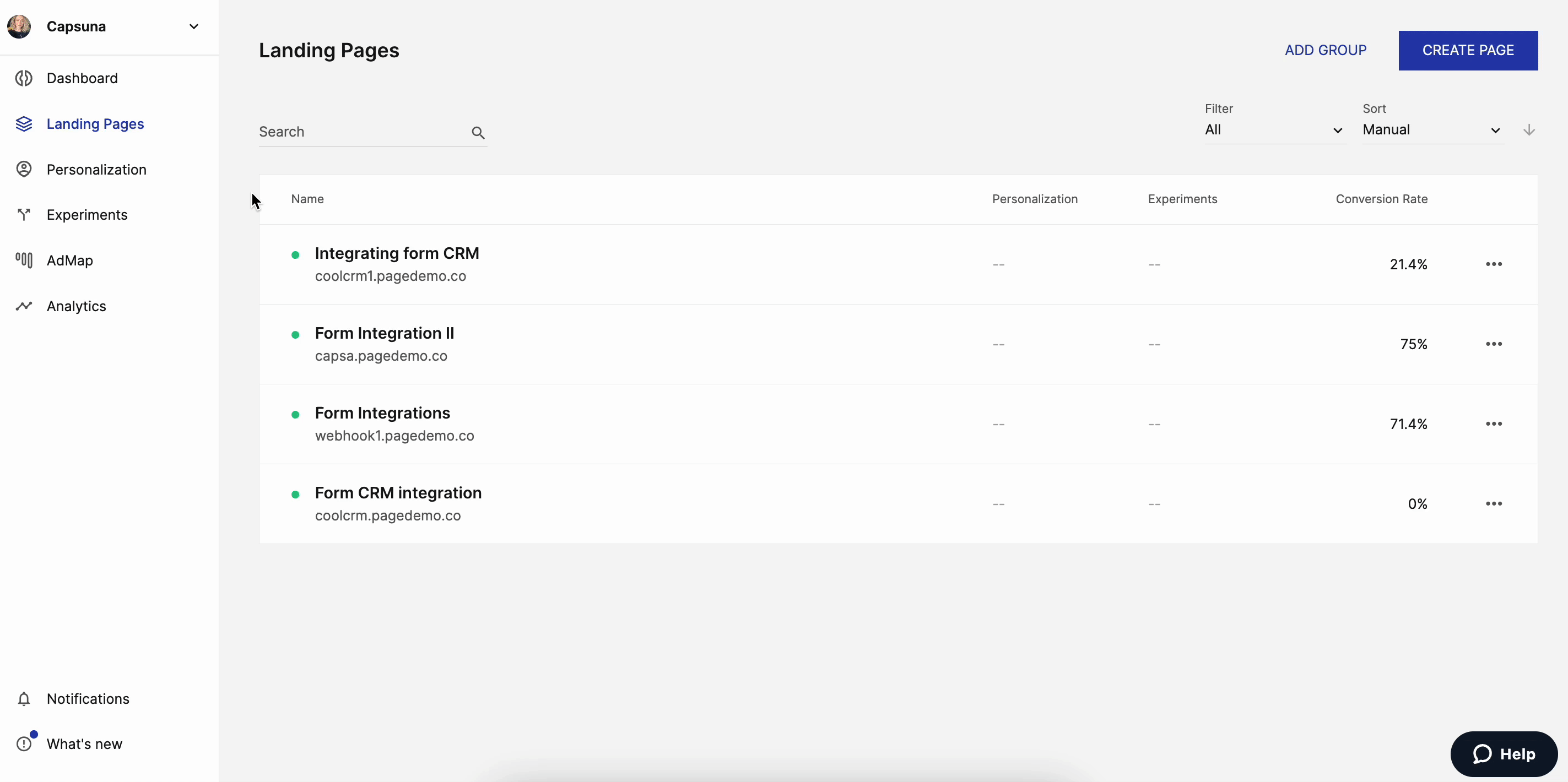Click the Analytics line chart icon
Screen dimensions: 1568x782
[24, 306]
